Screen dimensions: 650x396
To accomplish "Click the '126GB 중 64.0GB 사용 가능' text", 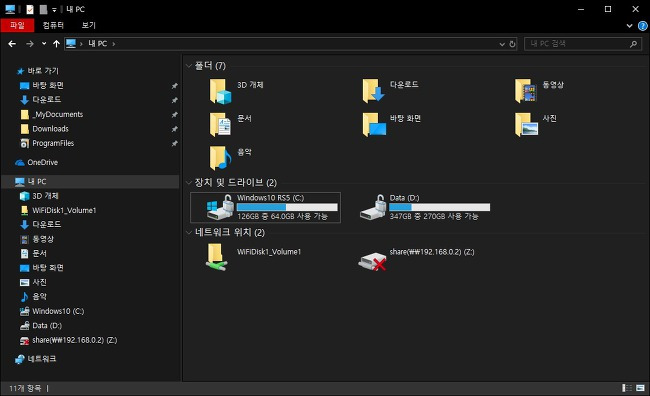I will tap(282, 216).
